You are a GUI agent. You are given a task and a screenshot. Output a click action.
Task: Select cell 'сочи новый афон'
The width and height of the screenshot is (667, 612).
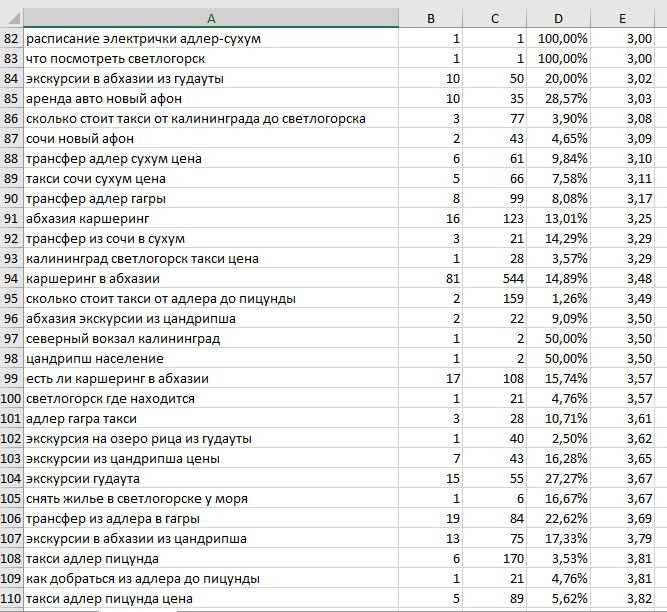click(211, 138)
